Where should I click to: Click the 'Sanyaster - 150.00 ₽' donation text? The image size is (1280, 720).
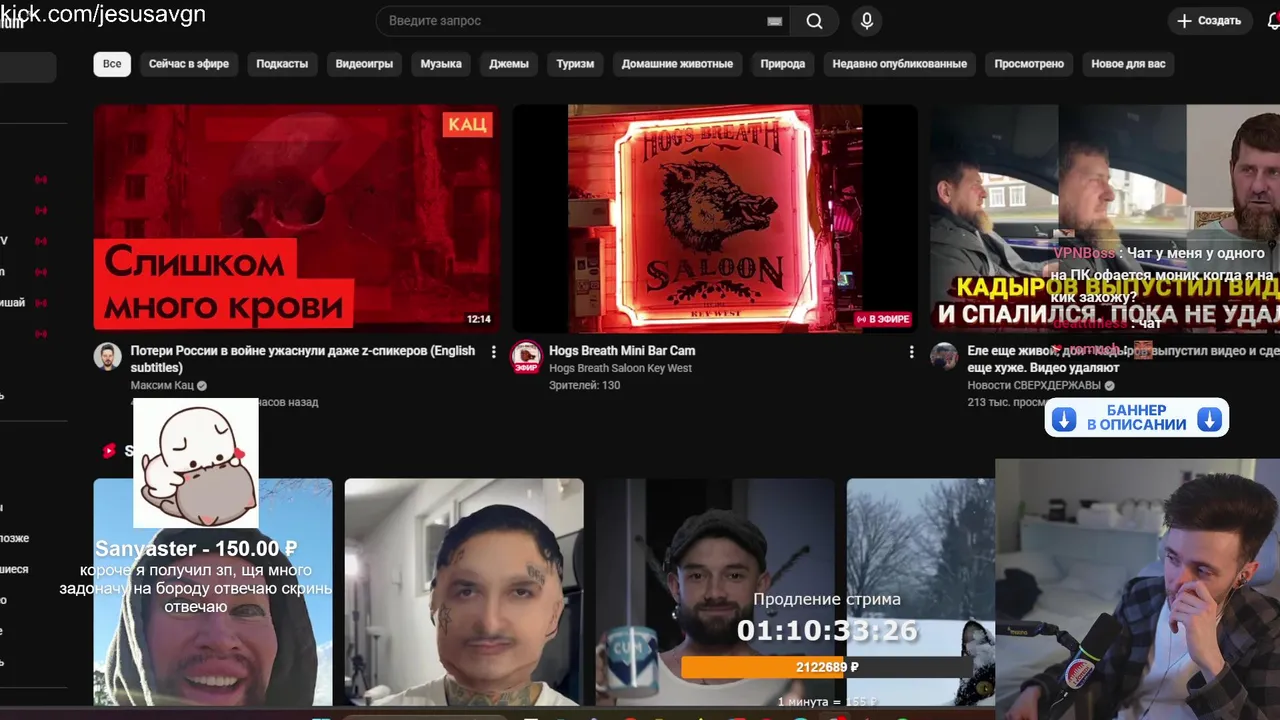pyautogui.click(x=196, y=549)
